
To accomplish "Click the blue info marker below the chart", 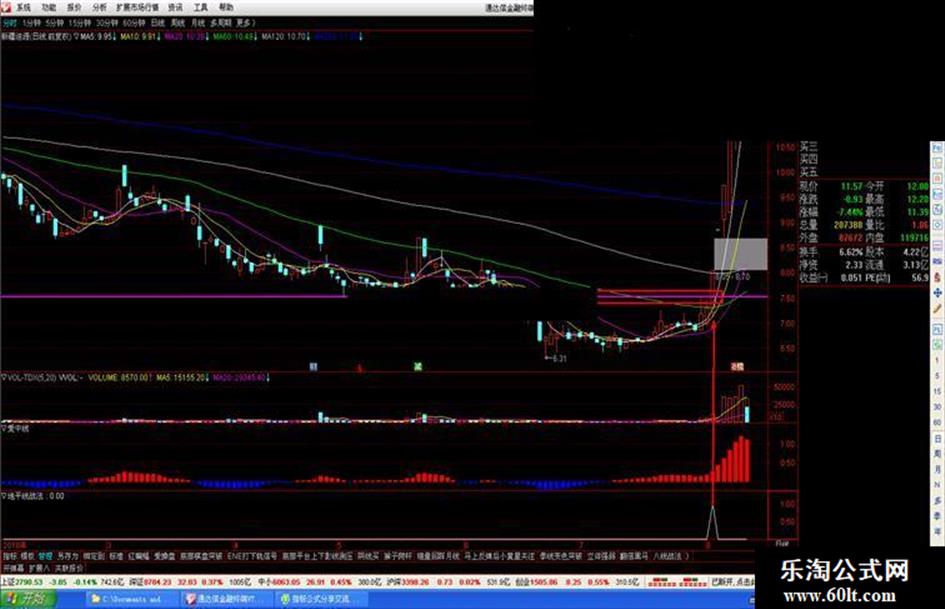I will click(313, 366).
